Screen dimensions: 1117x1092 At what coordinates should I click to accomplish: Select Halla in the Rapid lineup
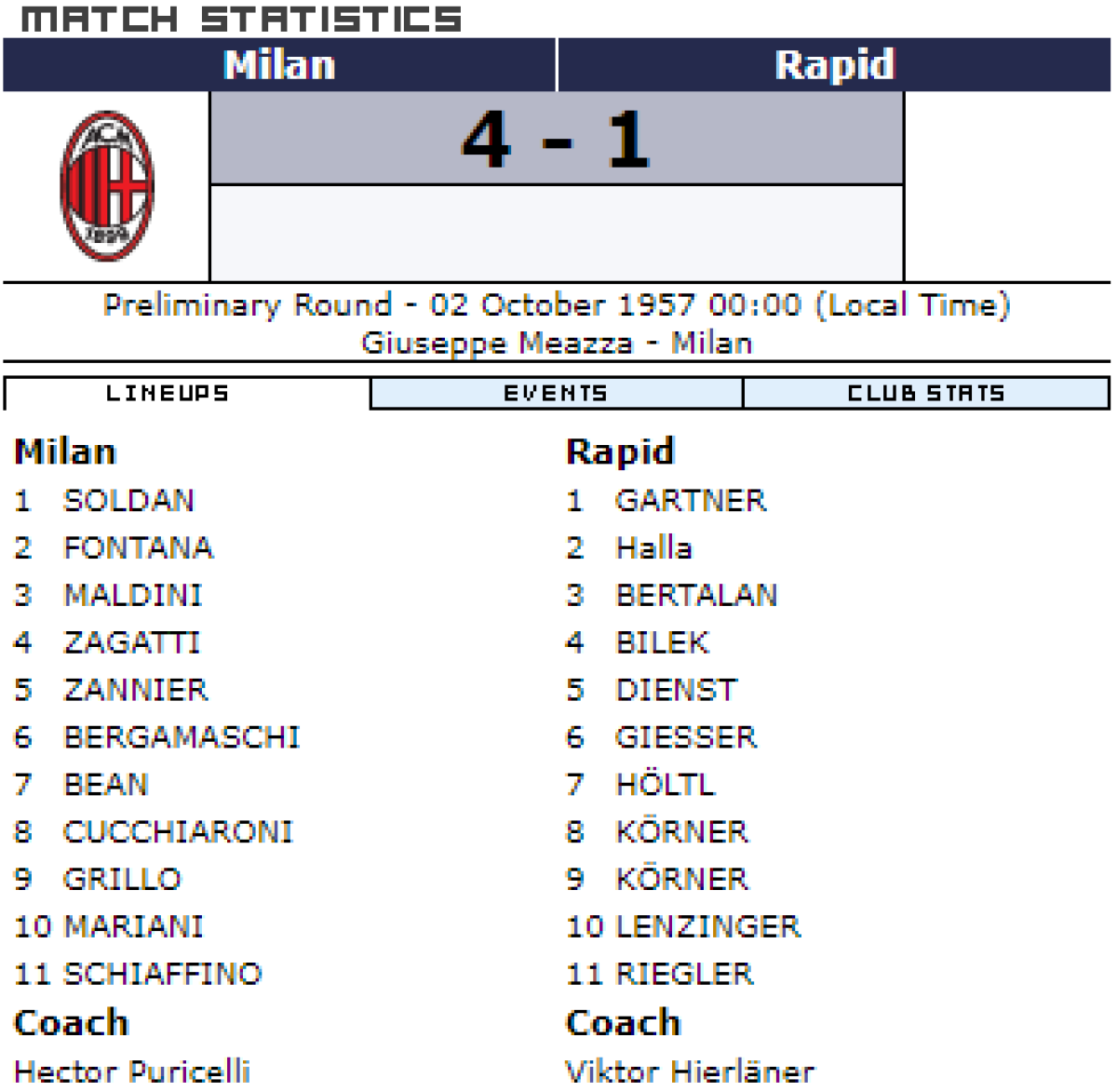(x=653, y=547)
